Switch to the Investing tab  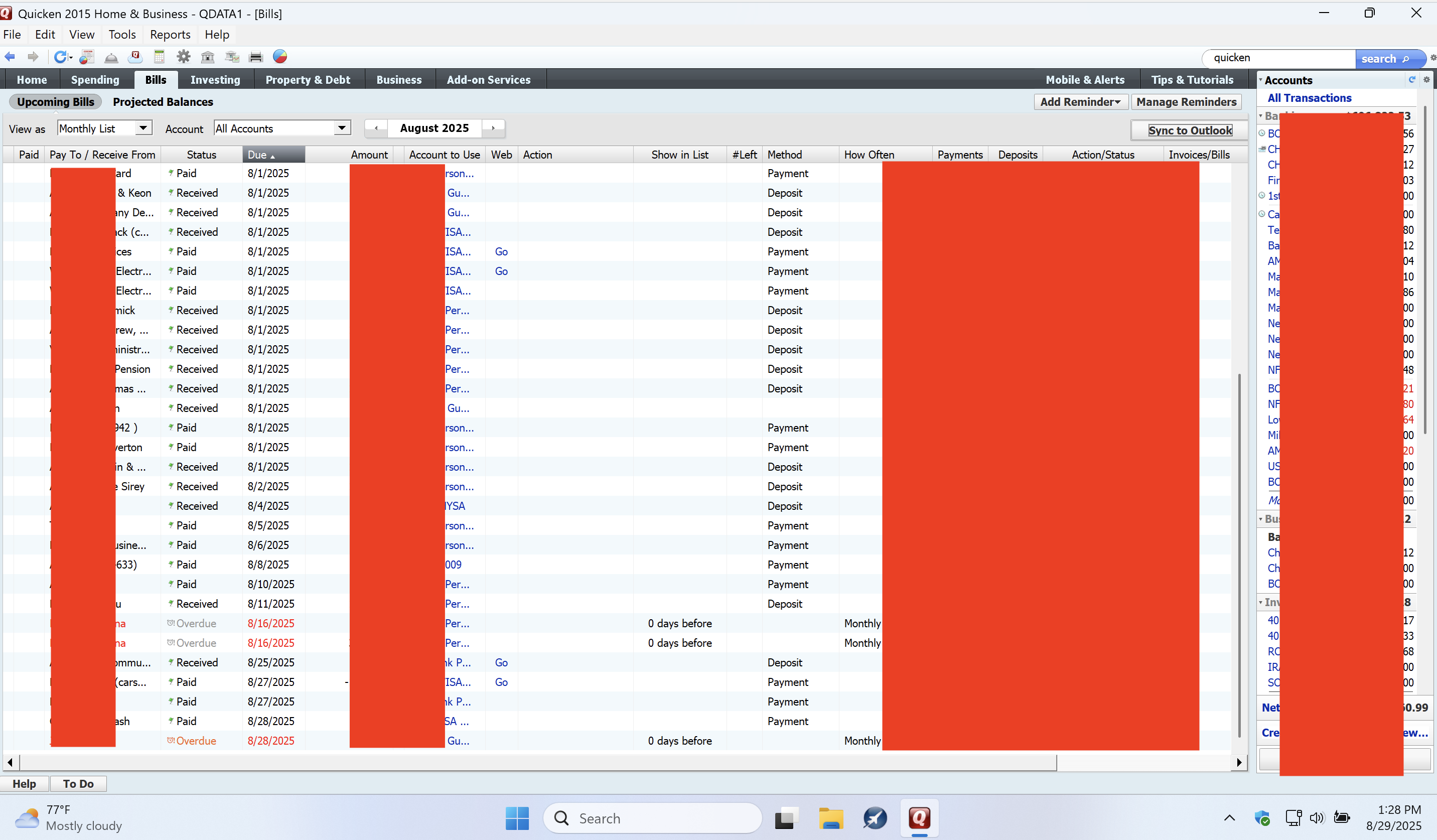(215, 80)
